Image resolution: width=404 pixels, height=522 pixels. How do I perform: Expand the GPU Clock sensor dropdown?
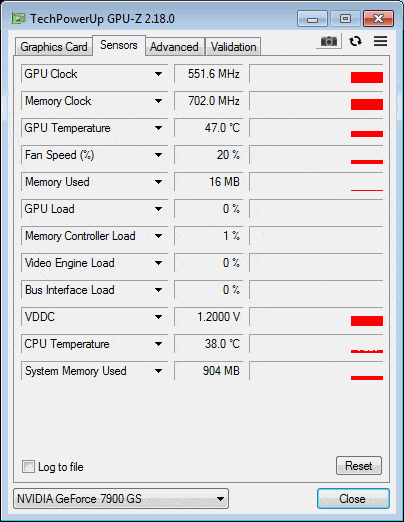158,74
